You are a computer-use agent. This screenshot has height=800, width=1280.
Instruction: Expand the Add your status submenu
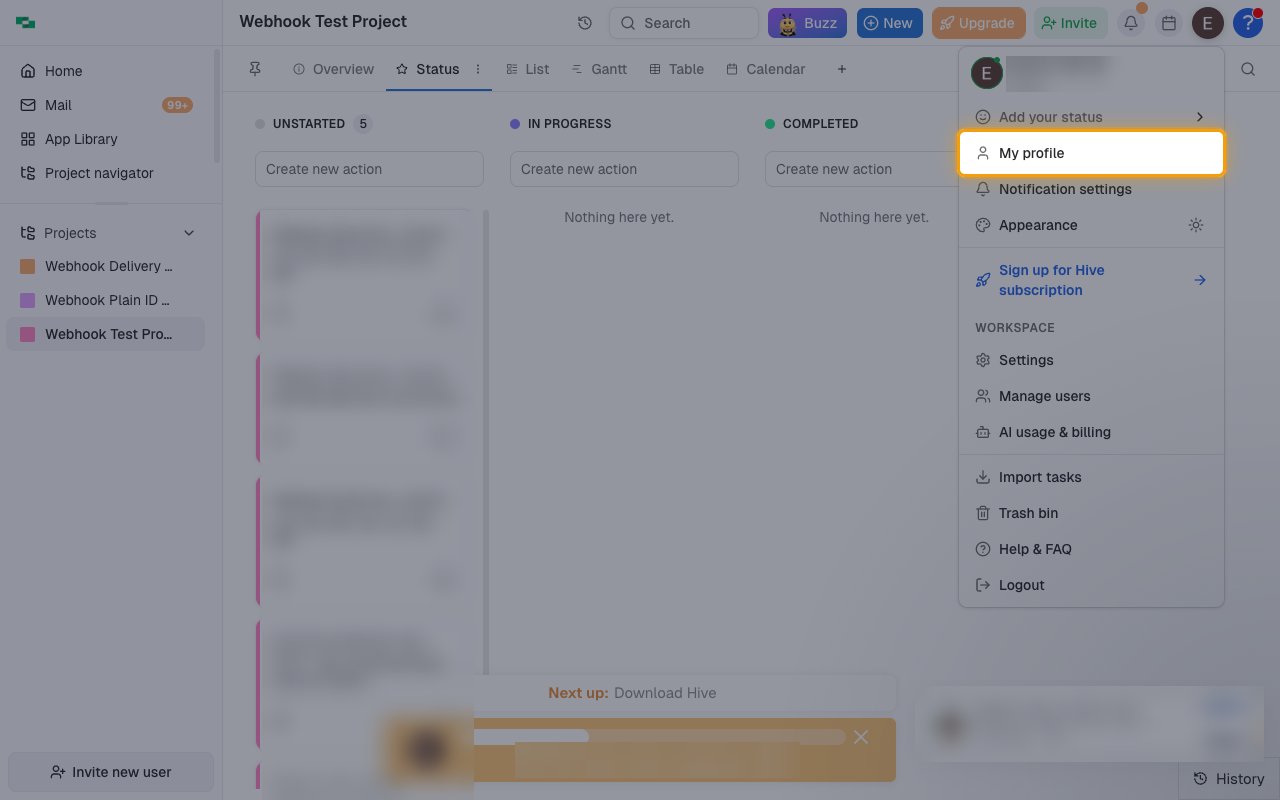1091,117
